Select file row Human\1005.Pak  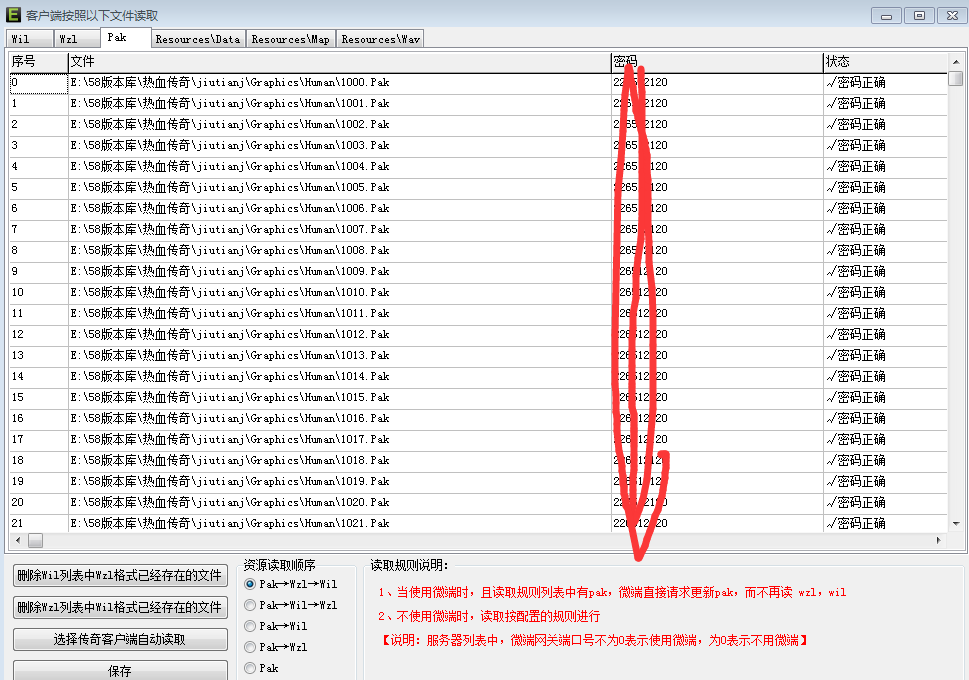tap(478, 188)
